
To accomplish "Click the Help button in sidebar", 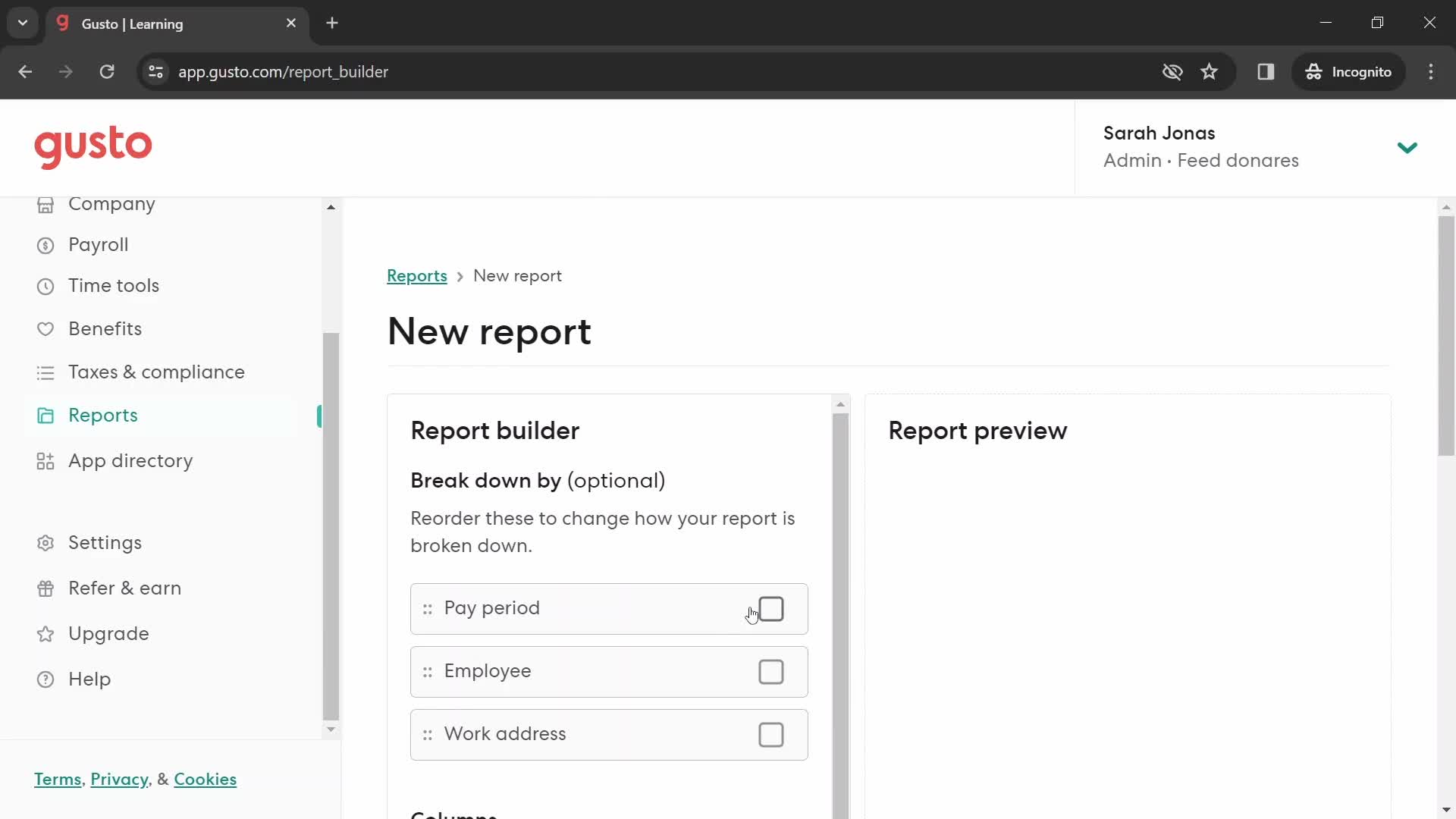I will [x=89, y=679].
